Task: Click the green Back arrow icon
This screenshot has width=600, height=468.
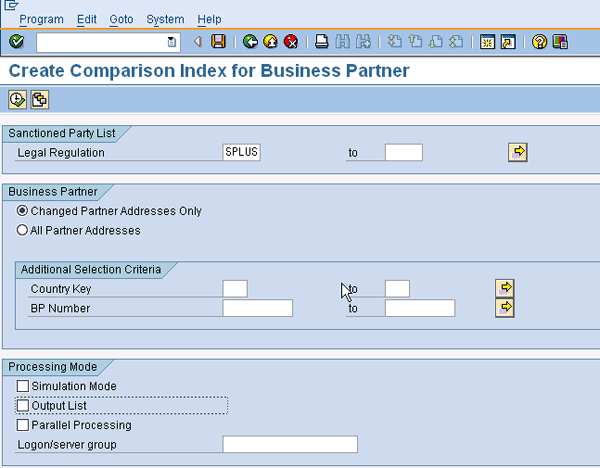Action: click(x=250, y=41)
